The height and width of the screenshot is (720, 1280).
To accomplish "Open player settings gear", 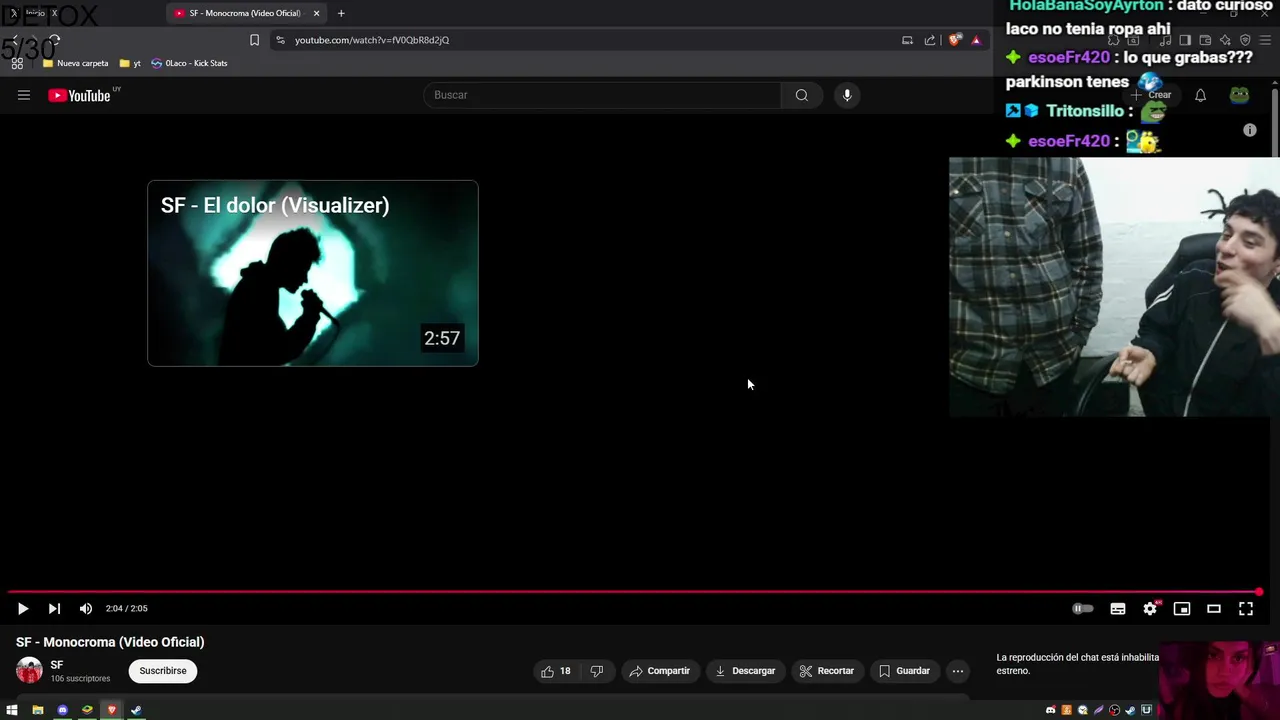I will [x=1150, y=608].
